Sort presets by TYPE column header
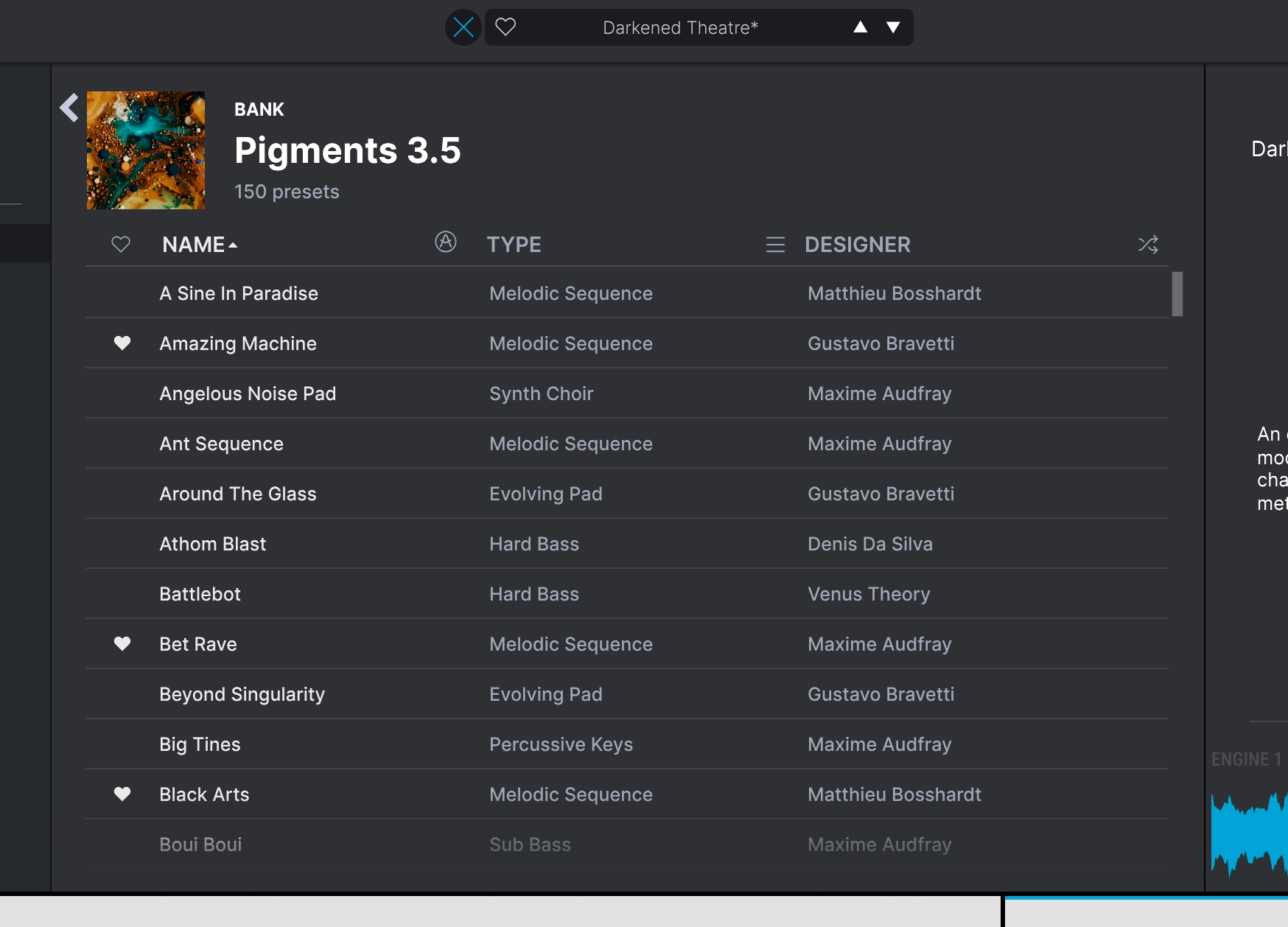This screenshot has width=1288, height=927. coord(514,245)
